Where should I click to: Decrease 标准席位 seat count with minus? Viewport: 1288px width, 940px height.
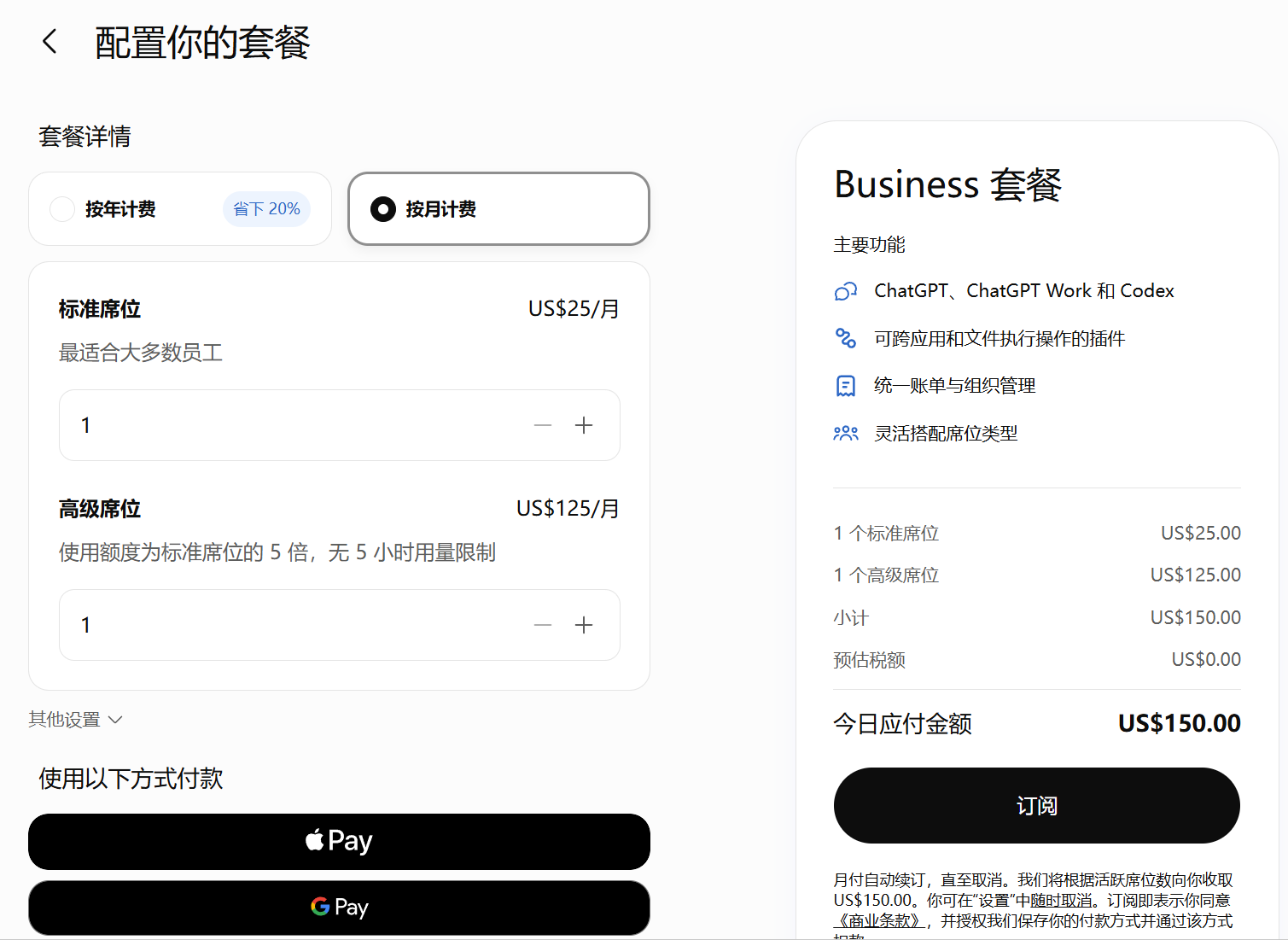point(543,425)
